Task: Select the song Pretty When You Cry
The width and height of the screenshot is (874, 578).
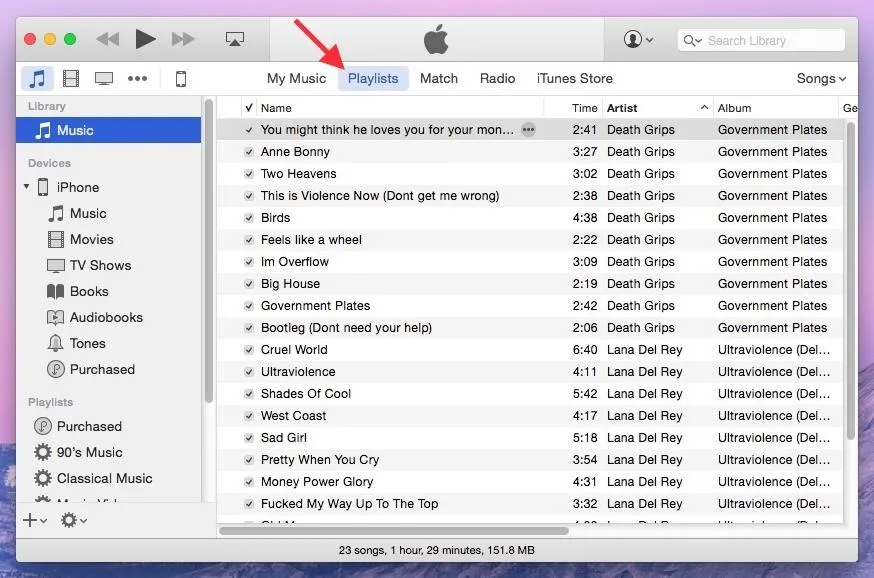Action: [320, 460]
